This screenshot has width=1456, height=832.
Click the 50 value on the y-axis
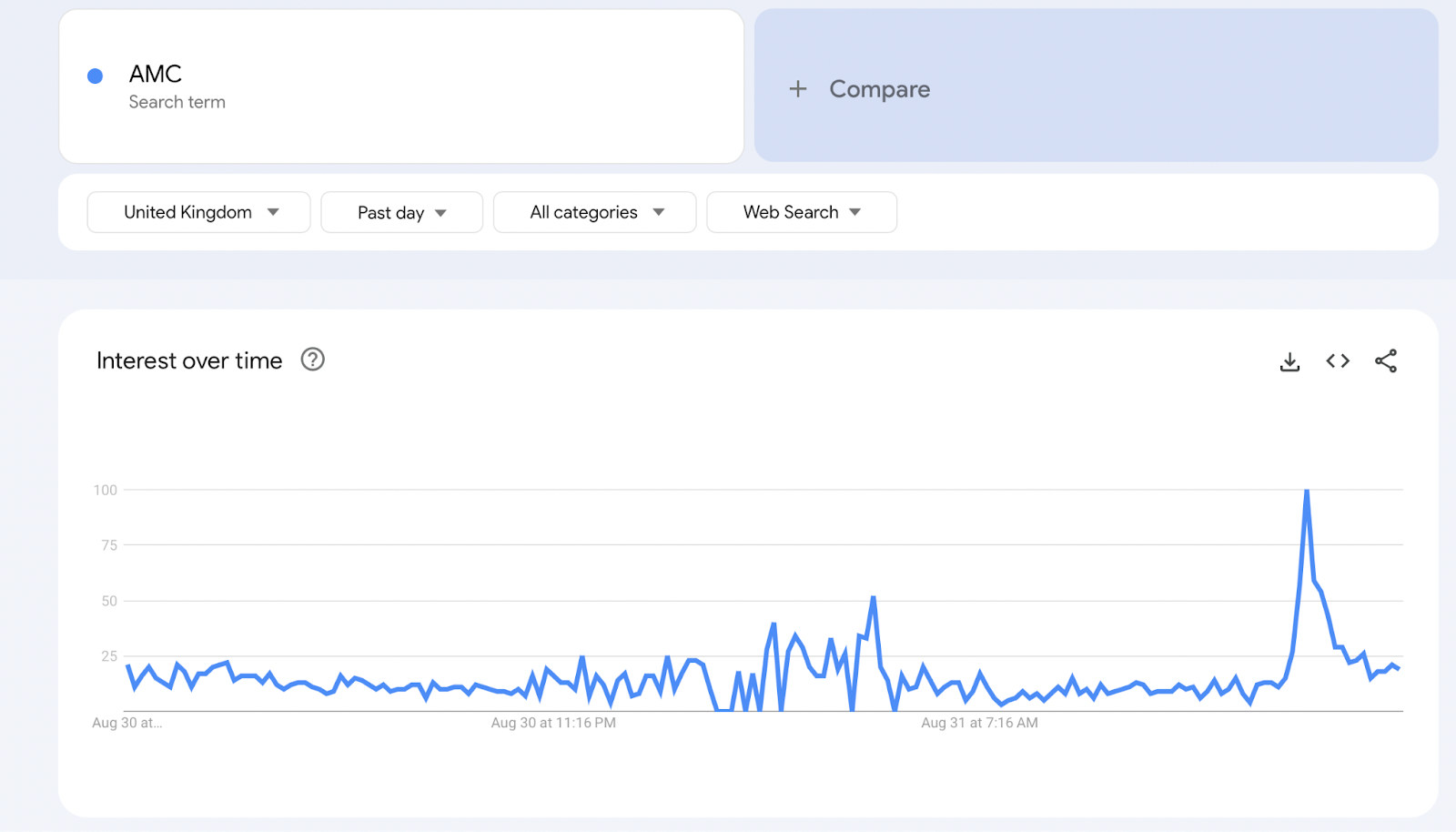[109, 601]
